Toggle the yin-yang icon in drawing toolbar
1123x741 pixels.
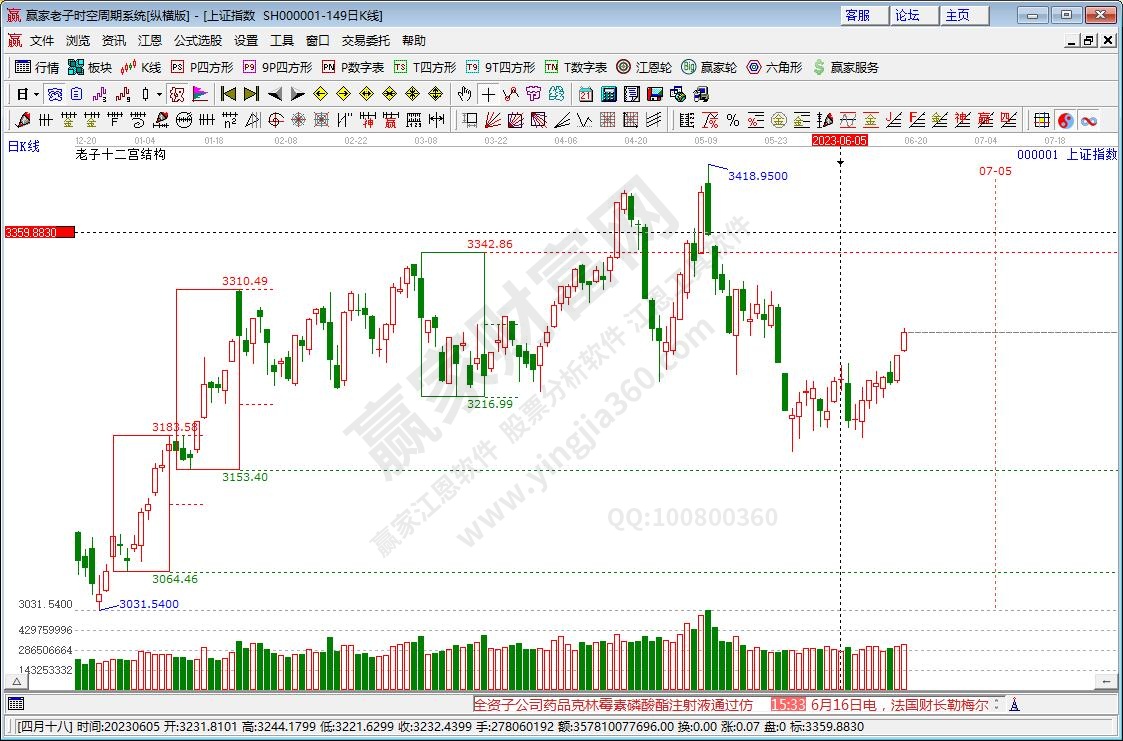[1066, 120]
